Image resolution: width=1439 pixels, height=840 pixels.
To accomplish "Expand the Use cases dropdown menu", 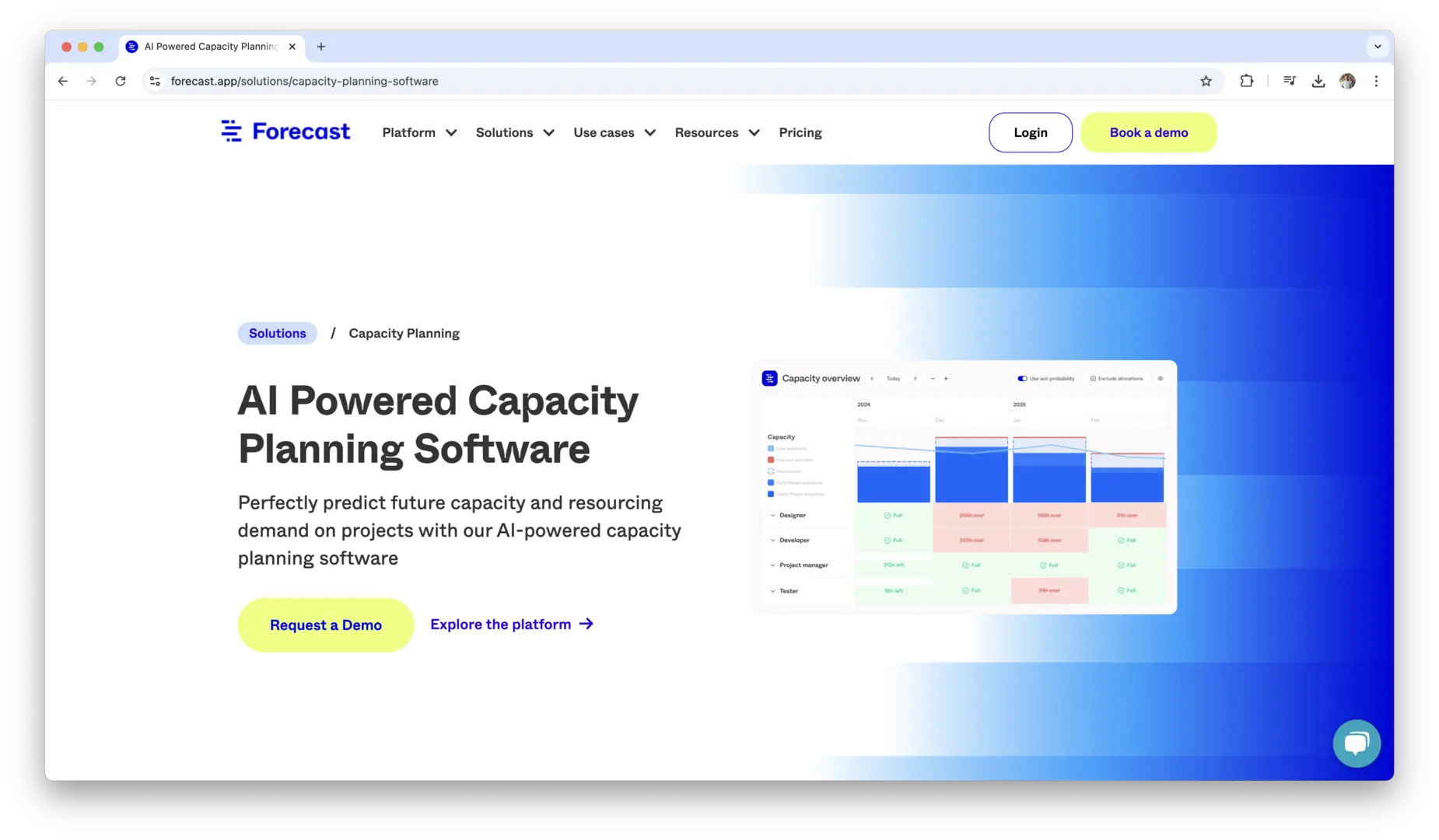I will point(614,133).
